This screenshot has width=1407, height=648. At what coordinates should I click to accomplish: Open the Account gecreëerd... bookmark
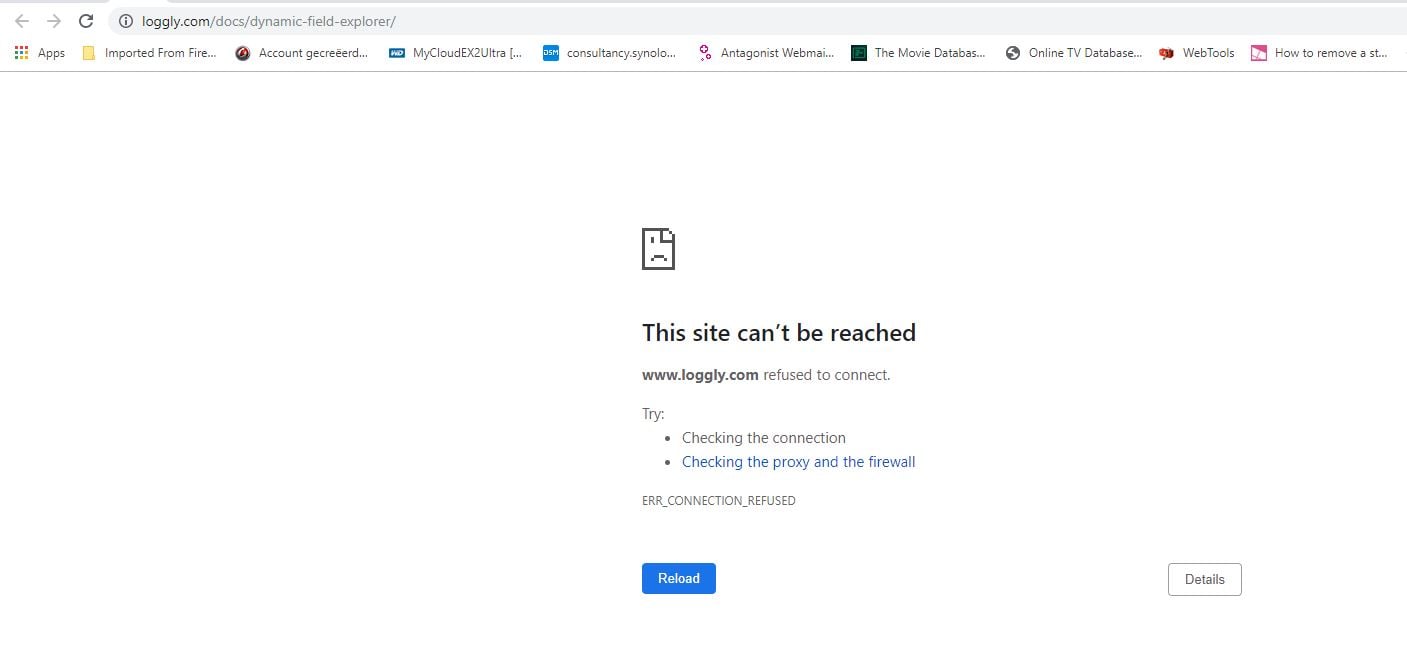pos(302,53)
